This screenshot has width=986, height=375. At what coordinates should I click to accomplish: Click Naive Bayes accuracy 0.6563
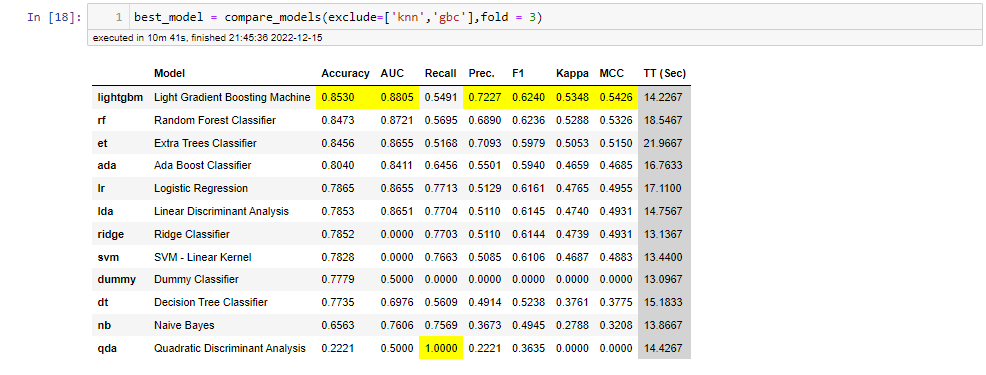tap(338, 325)
